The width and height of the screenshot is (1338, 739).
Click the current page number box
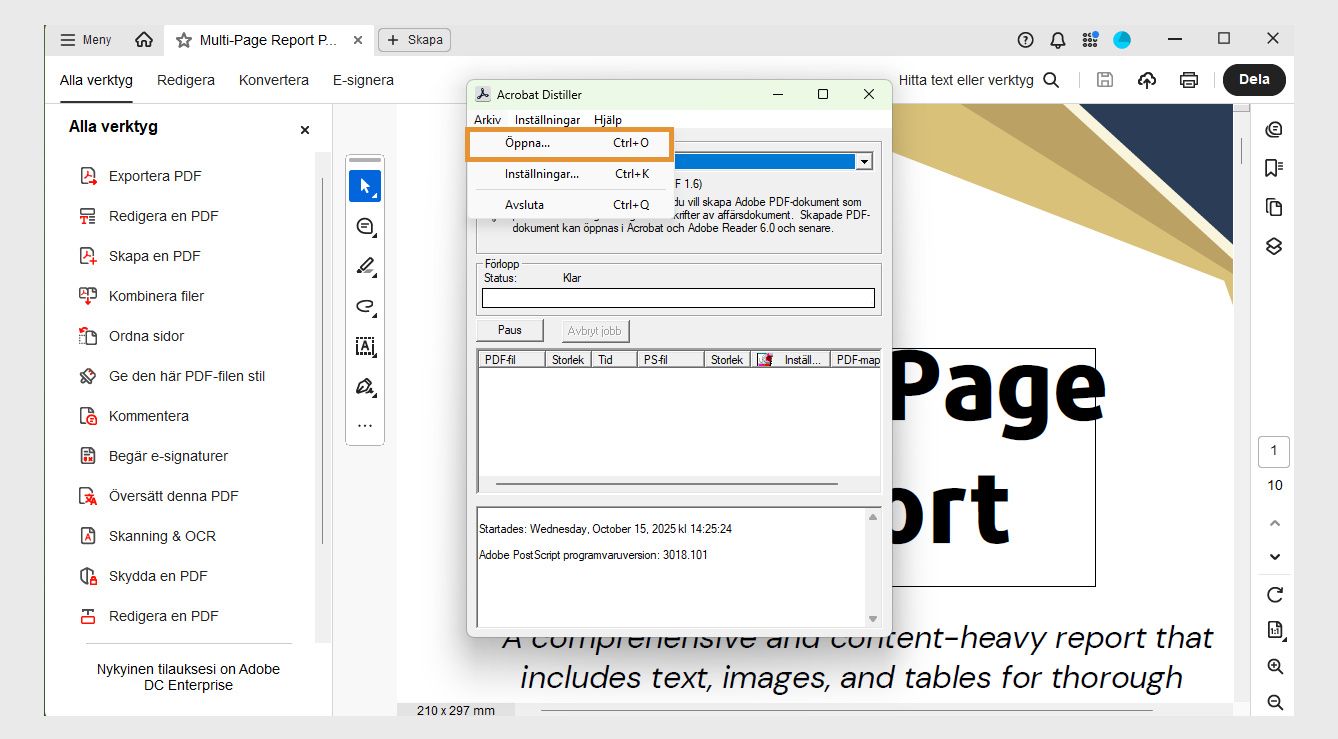[x=1274, y=451]
